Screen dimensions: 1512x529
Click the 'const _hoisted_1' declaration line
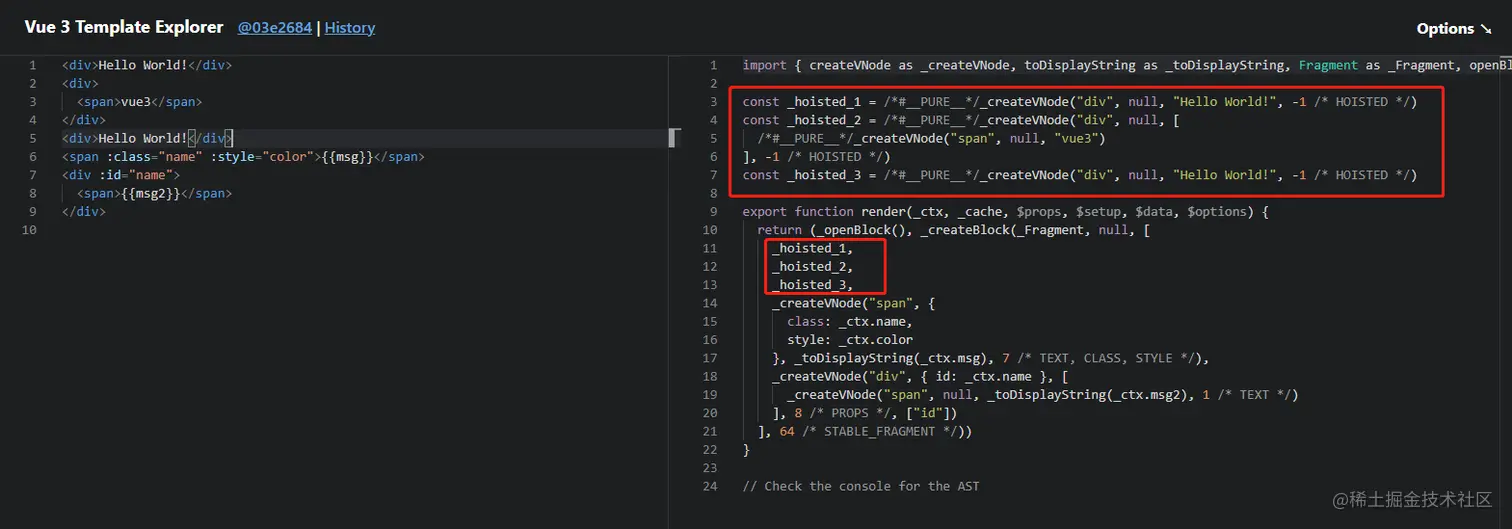[x=1080, y=102]
